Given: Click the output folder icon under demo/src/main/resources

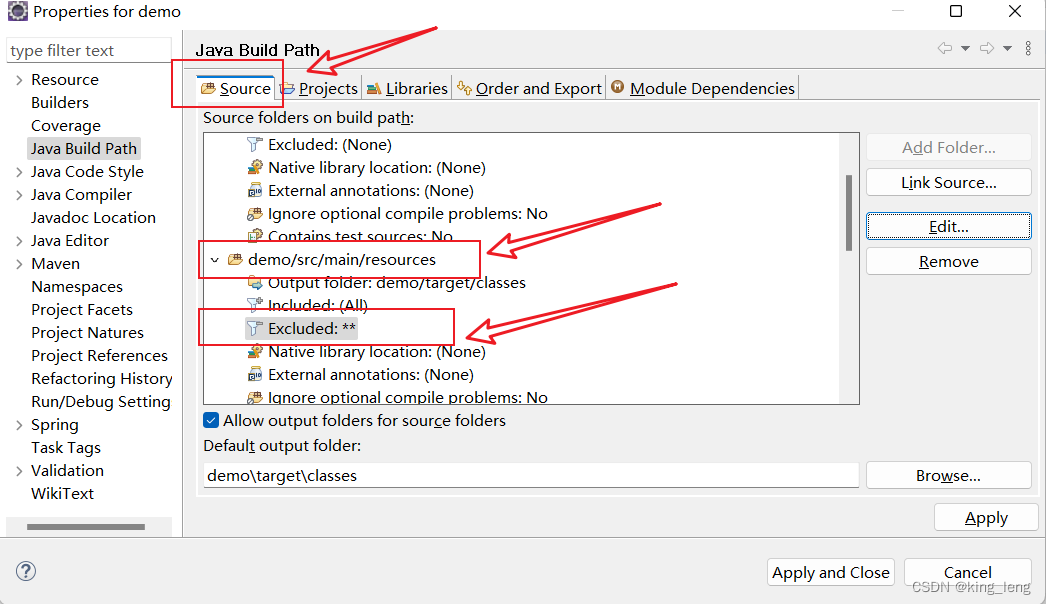Looking at the screenshot, I should (x=253, y=282).
